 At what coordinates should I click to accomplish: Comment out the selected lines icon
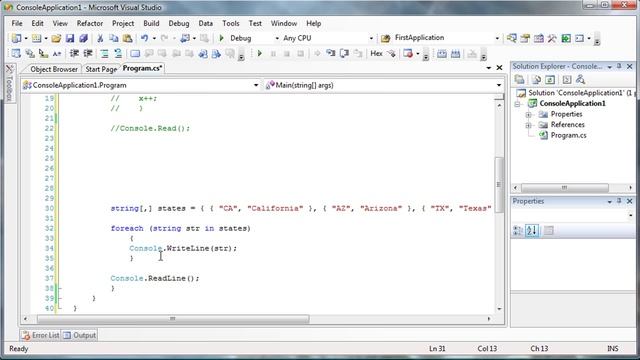104,53
